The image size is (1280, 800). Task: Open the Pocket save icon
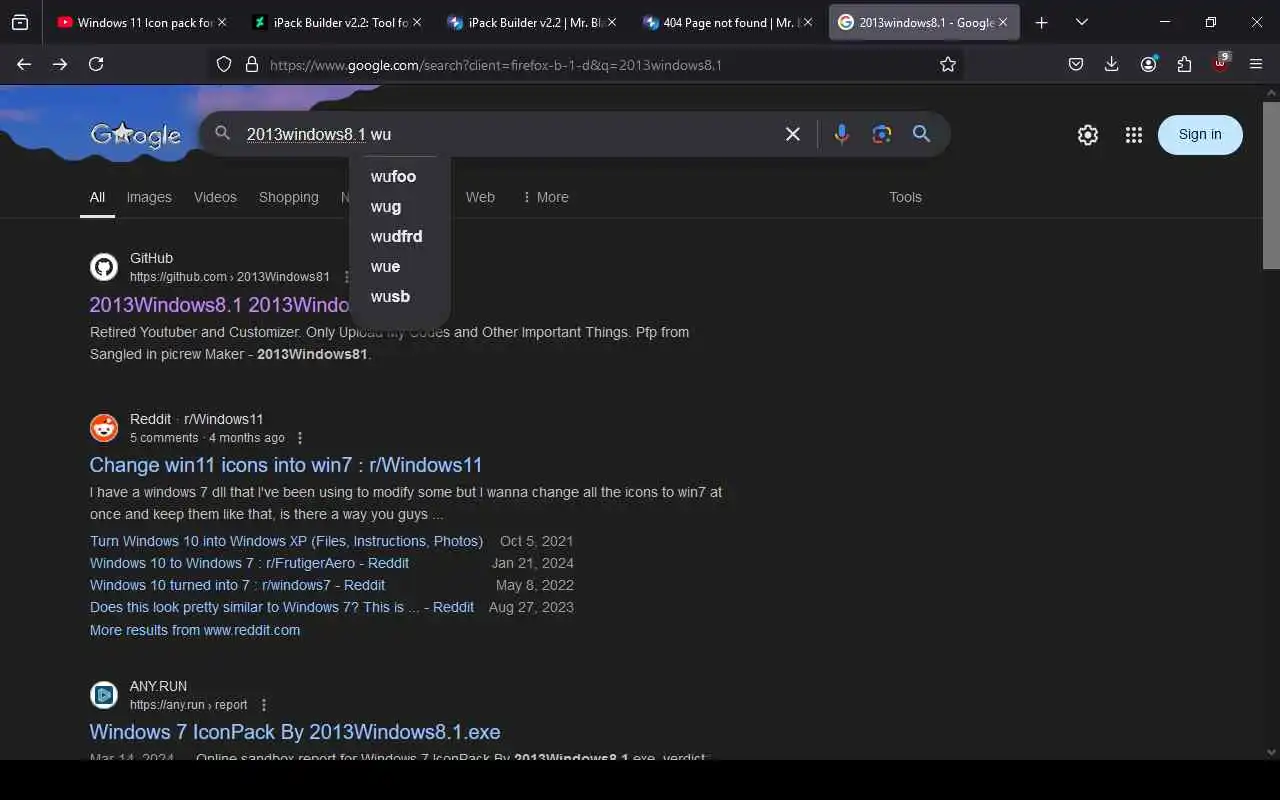1076,64
